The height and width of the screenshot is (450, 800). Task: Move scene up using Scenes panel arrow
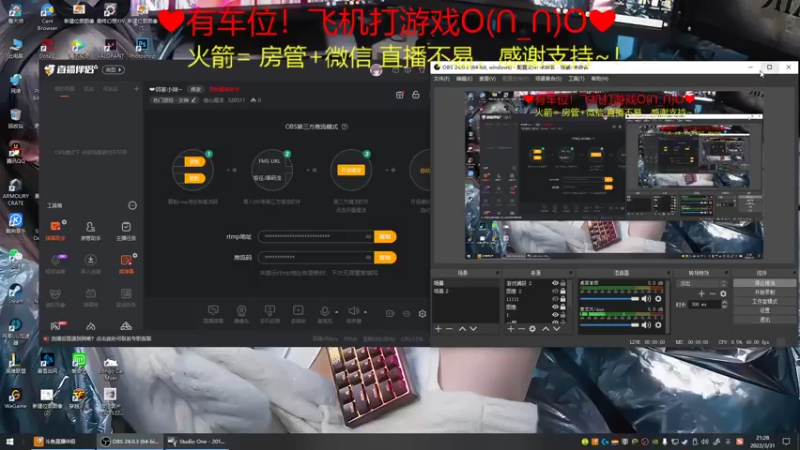coord(462,329)
